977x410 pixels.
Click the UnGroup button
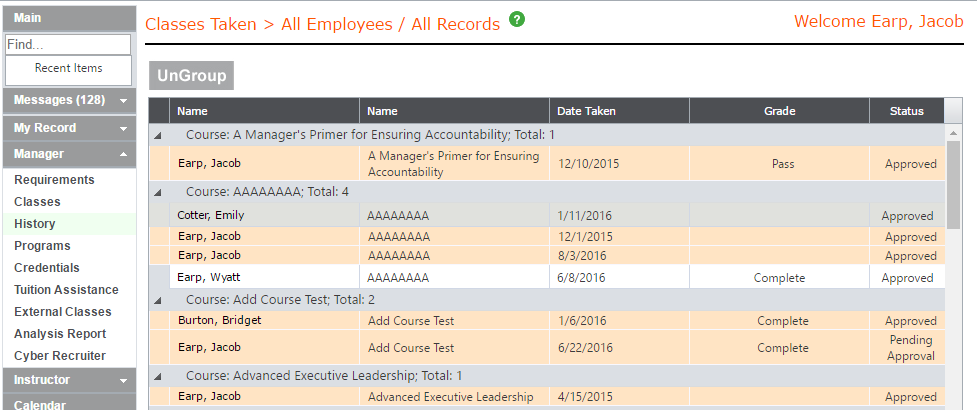click(191, 76)
